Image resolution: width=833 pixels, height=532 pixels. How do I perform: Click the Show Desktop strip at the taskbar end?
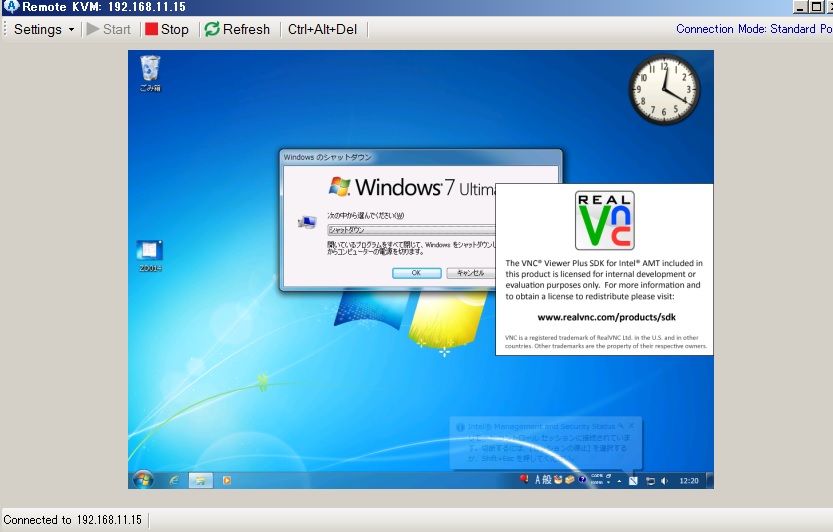(x=710, y=480)
